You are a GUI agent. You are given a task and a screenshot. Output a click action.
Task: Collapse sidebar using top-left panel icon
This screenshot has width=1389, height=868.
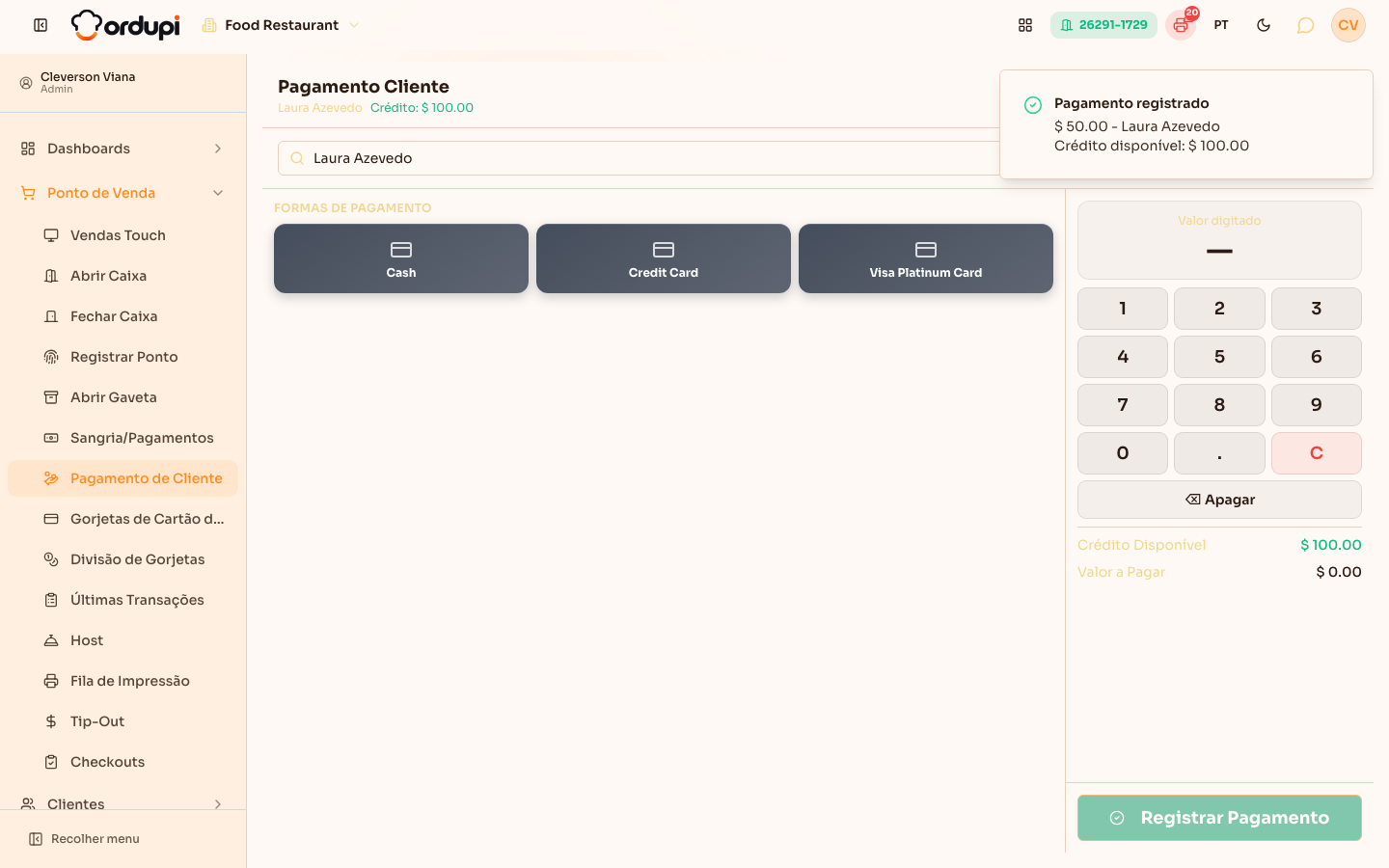point(41,25)
